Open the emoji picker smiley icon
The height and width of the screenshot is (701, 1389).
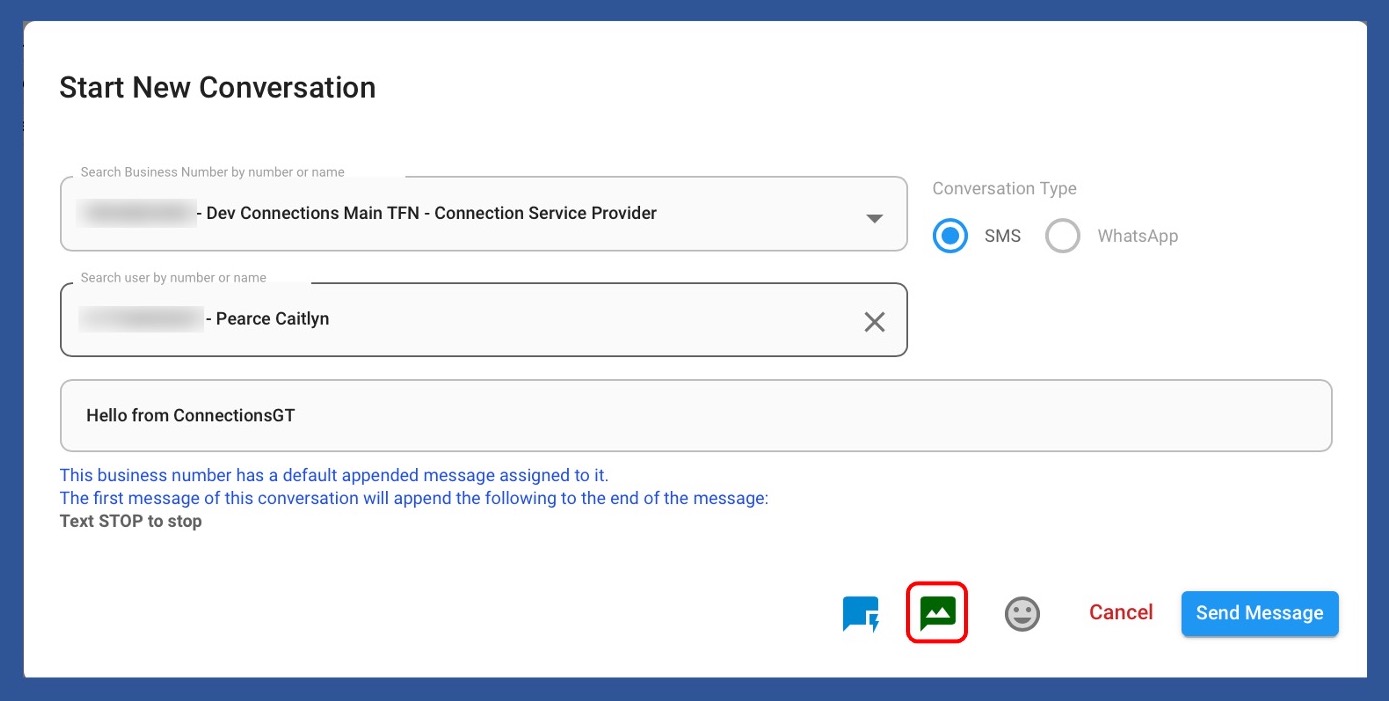tap(1021, 613)
